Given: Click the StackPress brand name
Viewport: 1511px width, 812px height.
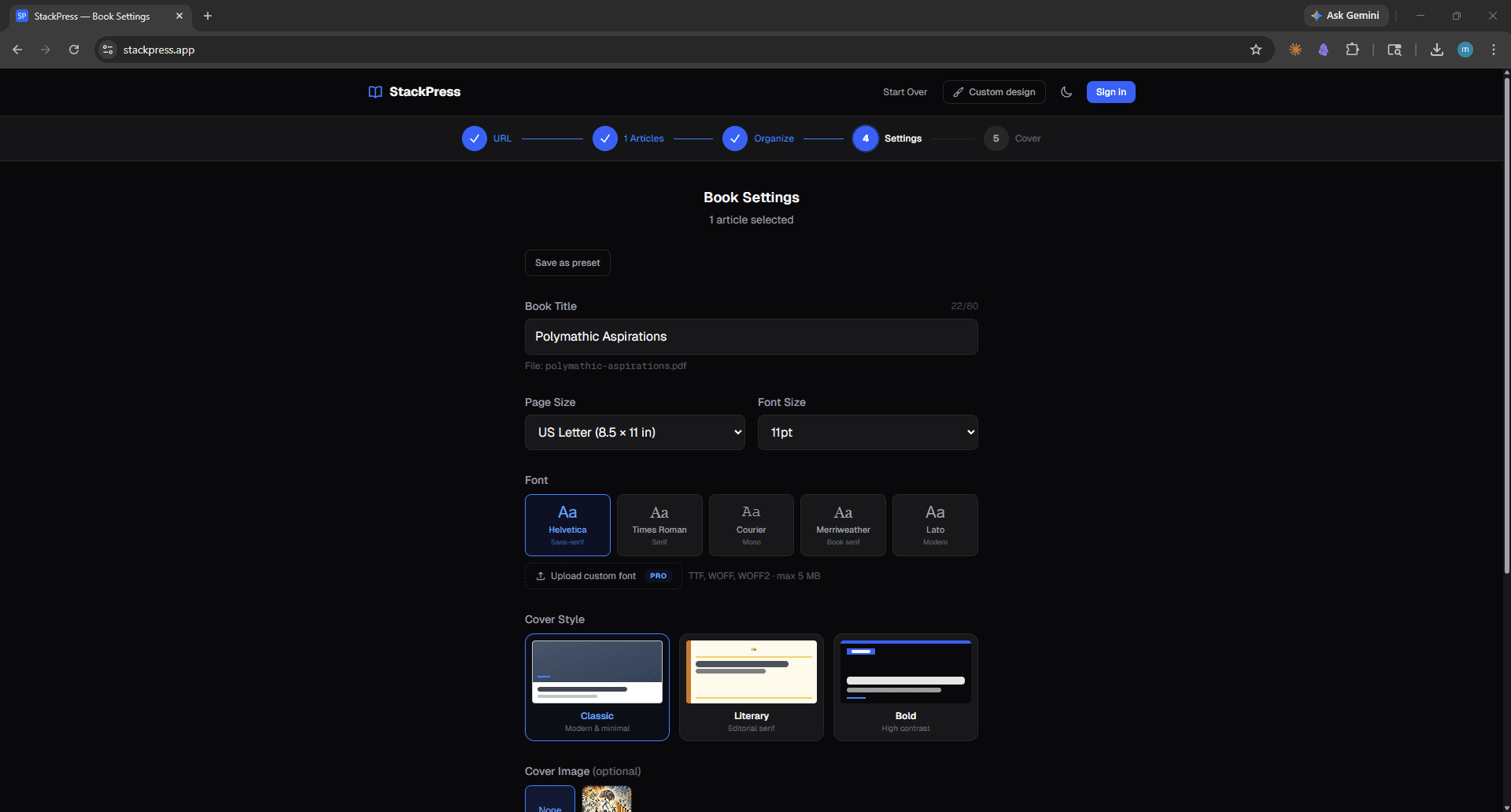Looking at the screenshot, I should 425,92.
